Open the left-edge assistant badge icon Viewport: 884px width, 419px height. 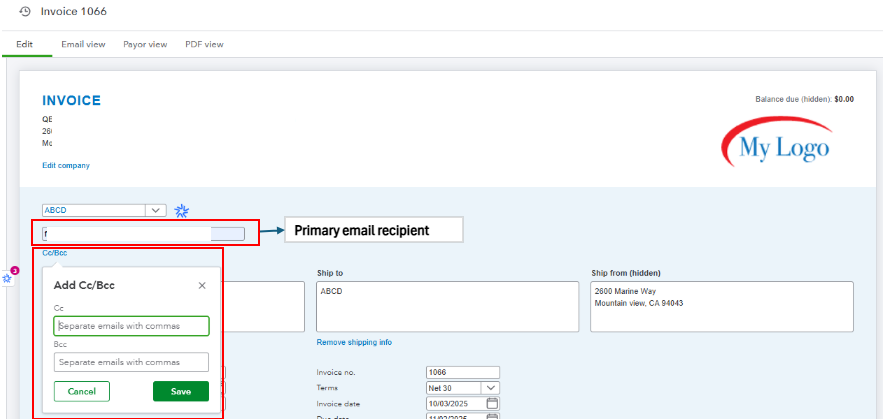coord(7,278)
